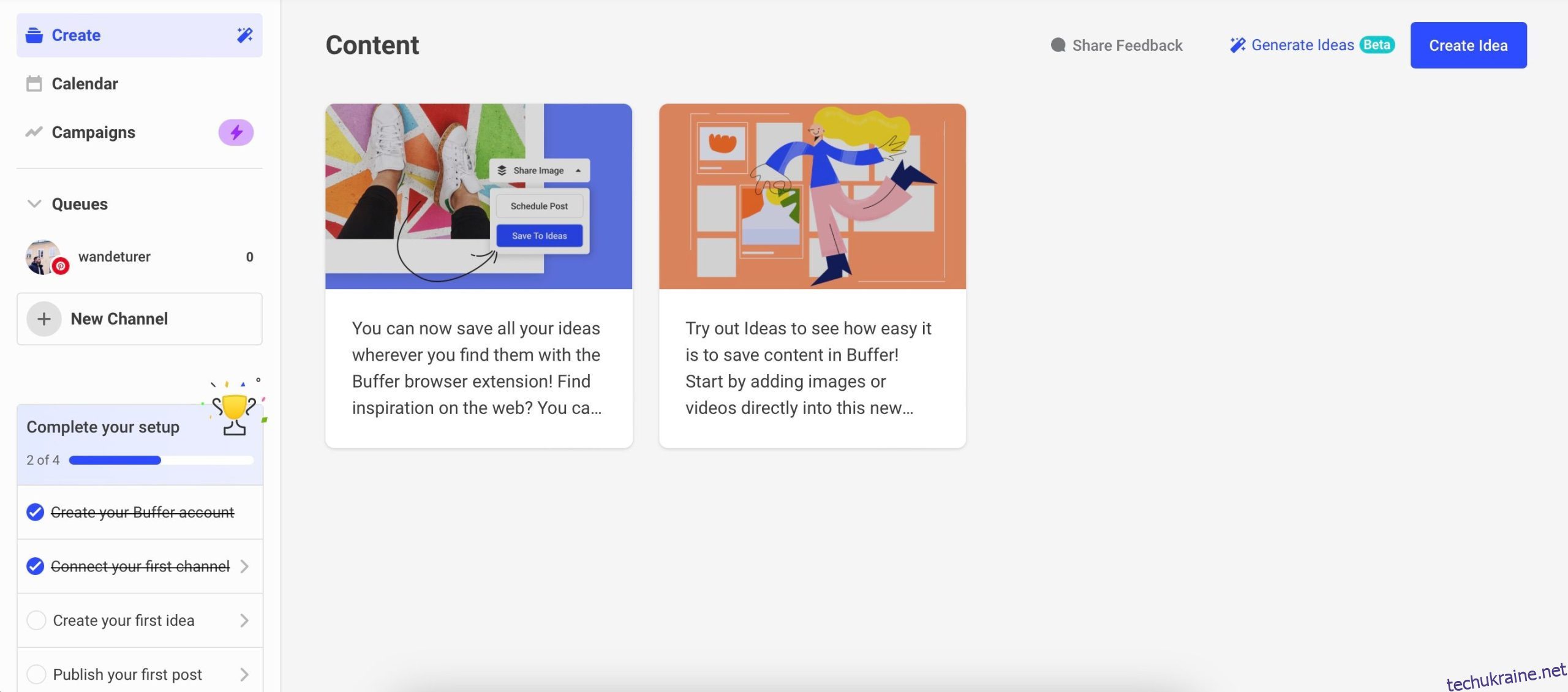This screenshot has height=692, width=1568.
Task: Click the 'You can now save all your ideas' text
Action: tap(477, 368)
